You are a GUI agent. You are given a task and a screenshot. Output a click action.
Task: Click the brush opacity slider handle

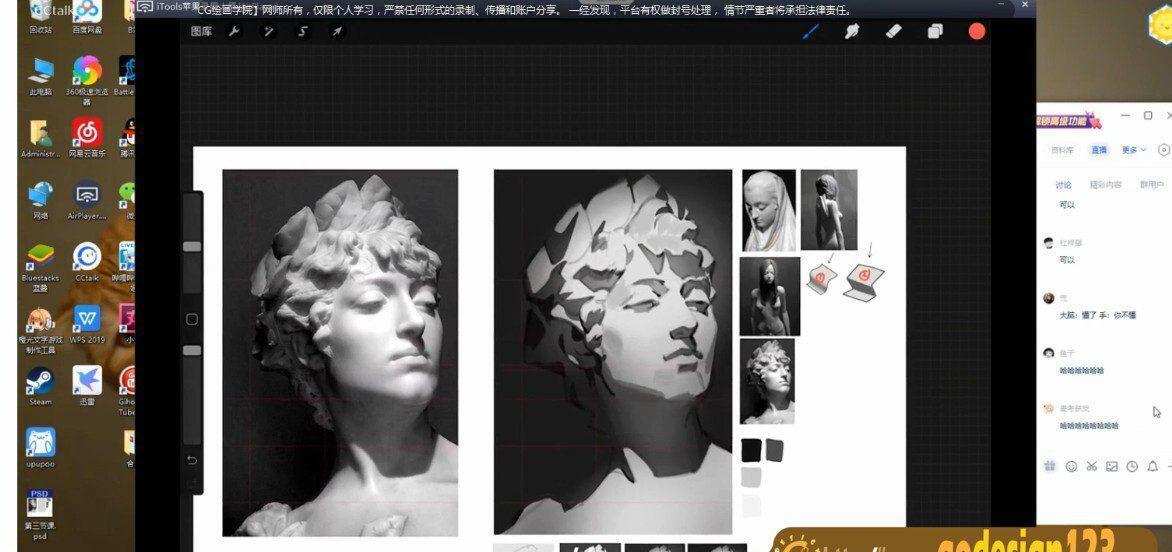192,350
